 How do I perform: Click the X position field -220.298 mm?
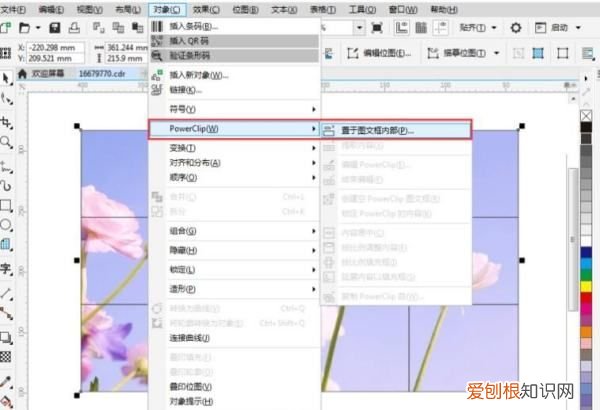pyautogui.click(x=56, y=48)
